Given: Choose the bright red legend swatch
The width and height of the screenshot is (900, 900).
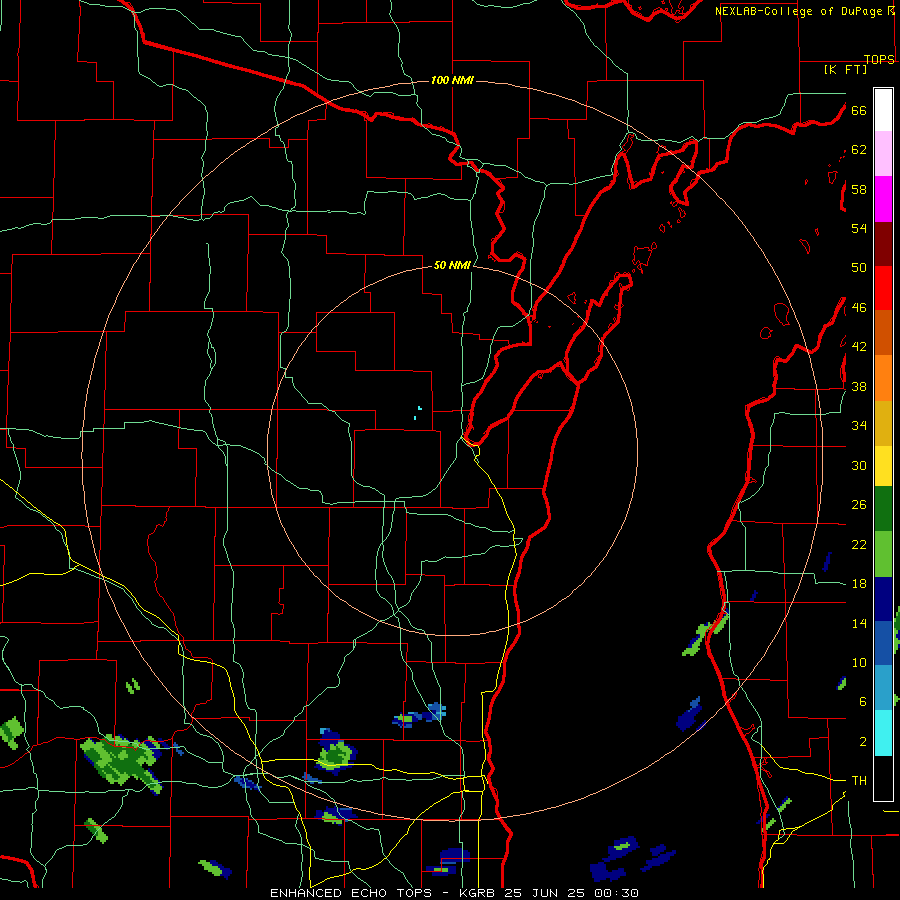Looking at the screenshot, I should click(883, 288).
